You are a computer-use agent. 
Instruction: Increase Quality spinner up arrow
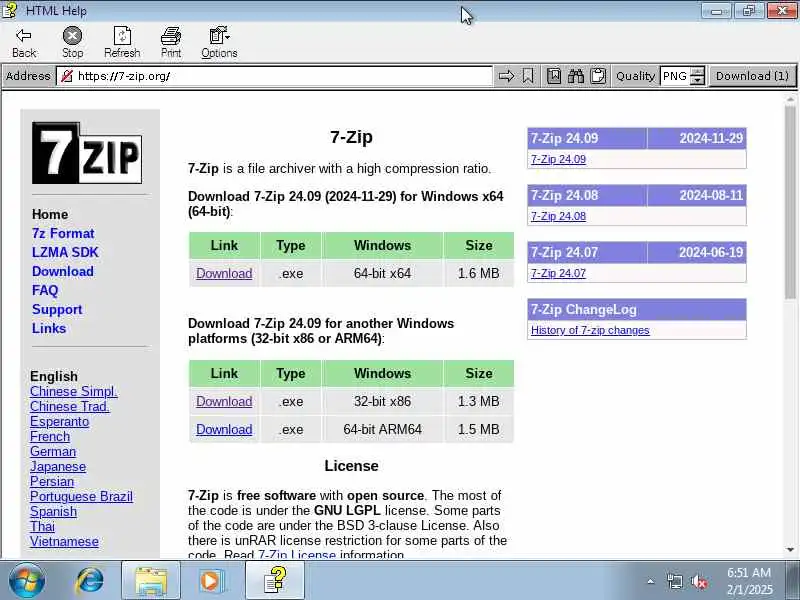tap(697, 72)
